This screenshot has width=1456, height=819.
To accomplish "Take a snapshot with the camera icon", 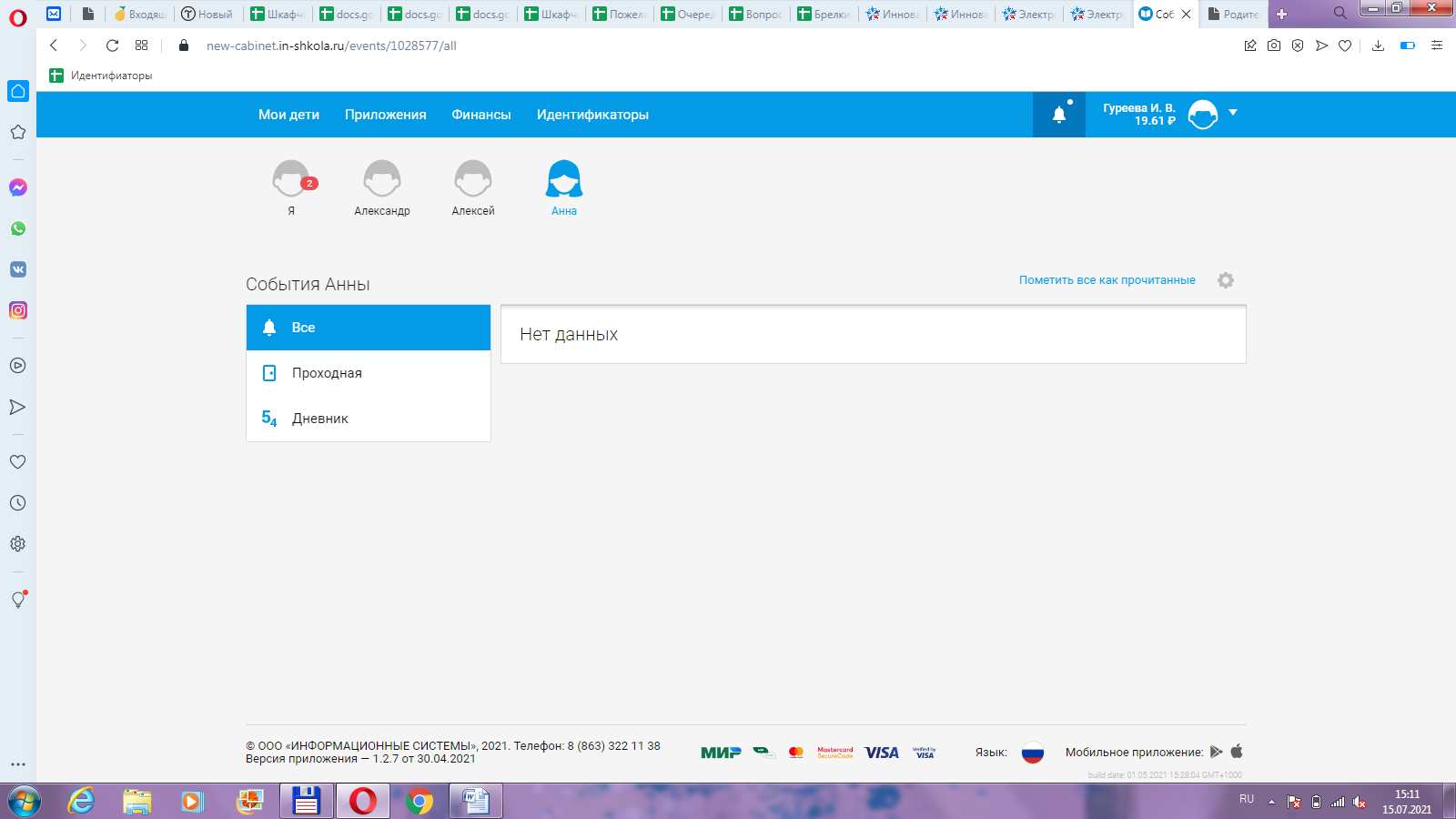I will click(1274, 45).
